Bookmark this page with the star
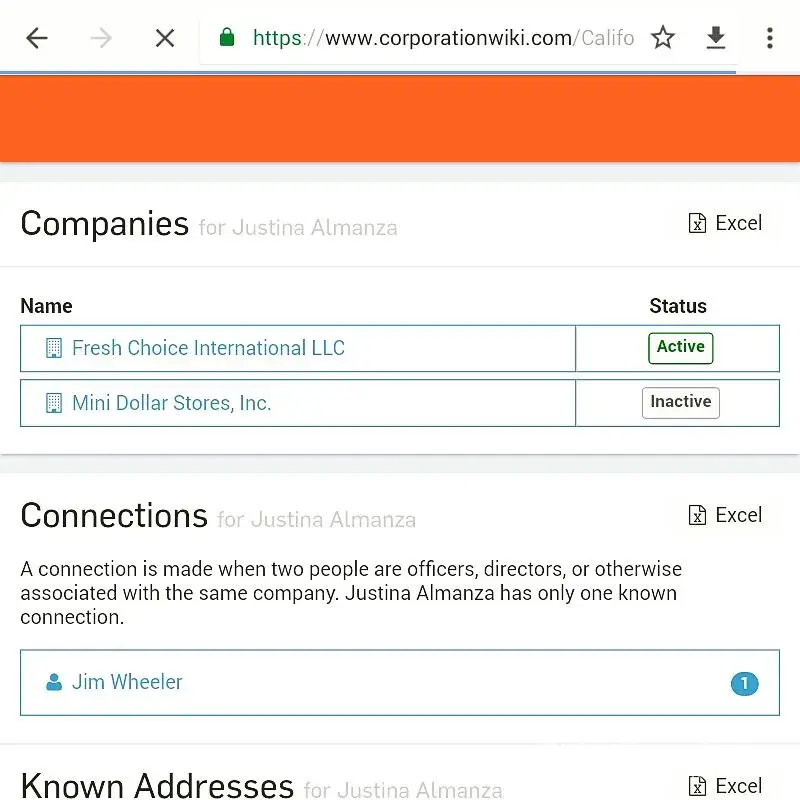Image resolution: width=800 pixels, height=800 pixels. [x=663, y=38]
